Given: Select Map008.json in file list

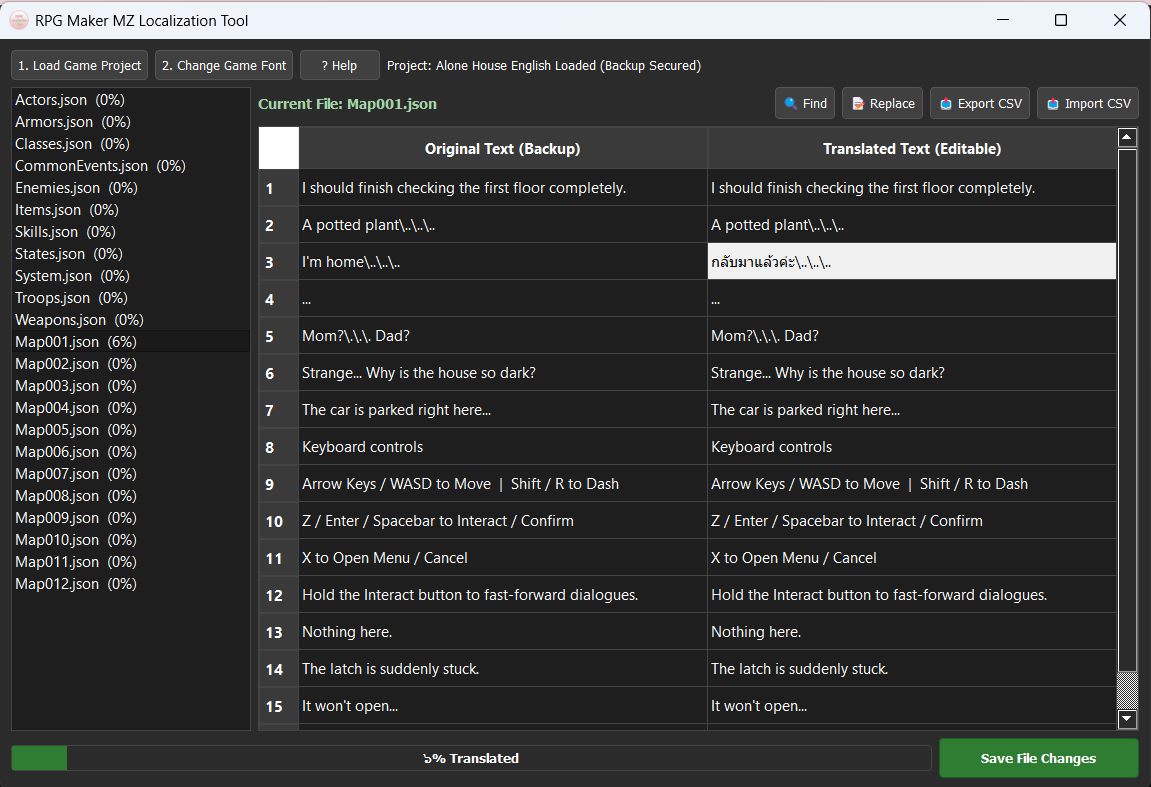Looking at the screenshot, I should point(131,496).
